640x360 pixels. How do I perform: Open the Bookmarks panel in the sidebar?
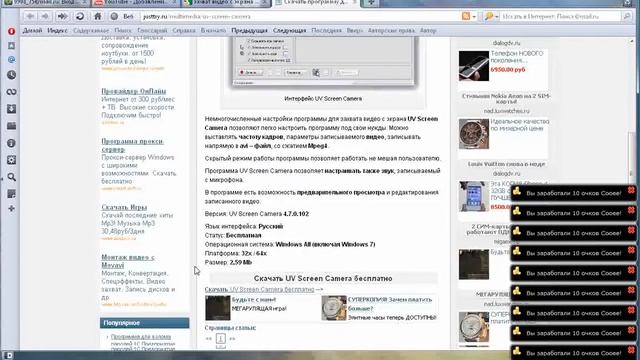point(11,46)
